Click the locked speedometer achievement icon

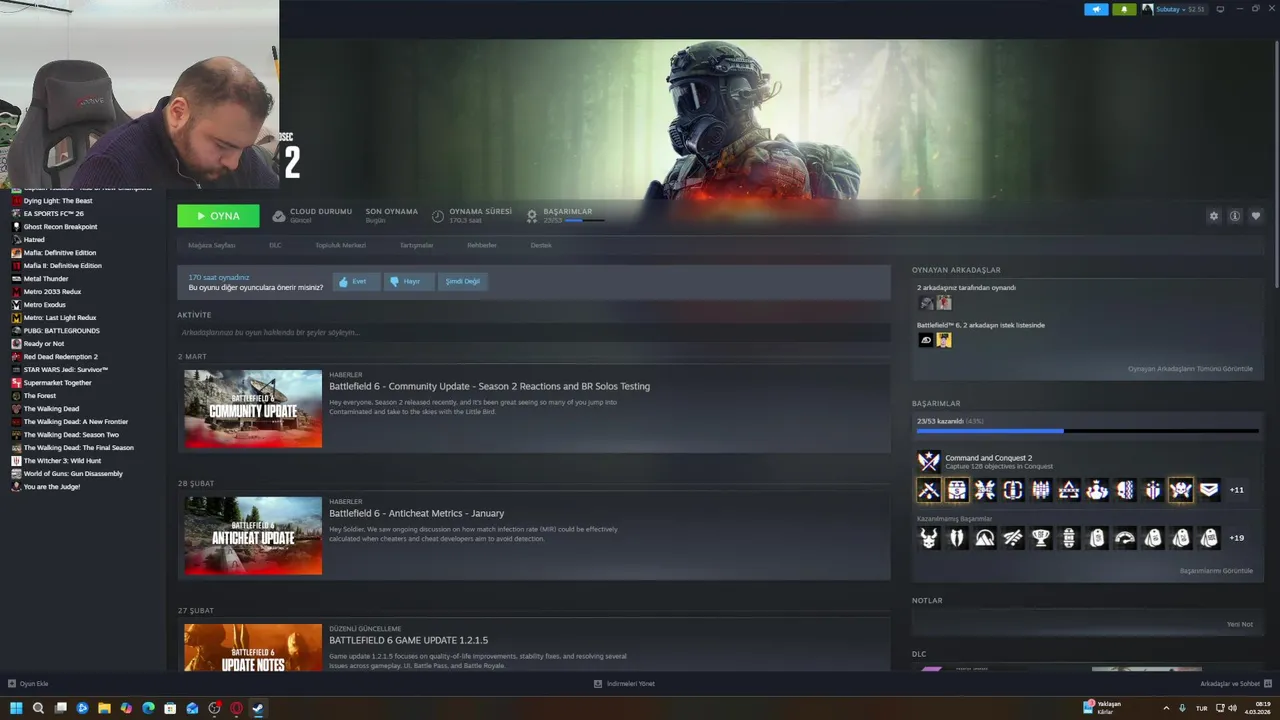tap(1125, 538)
